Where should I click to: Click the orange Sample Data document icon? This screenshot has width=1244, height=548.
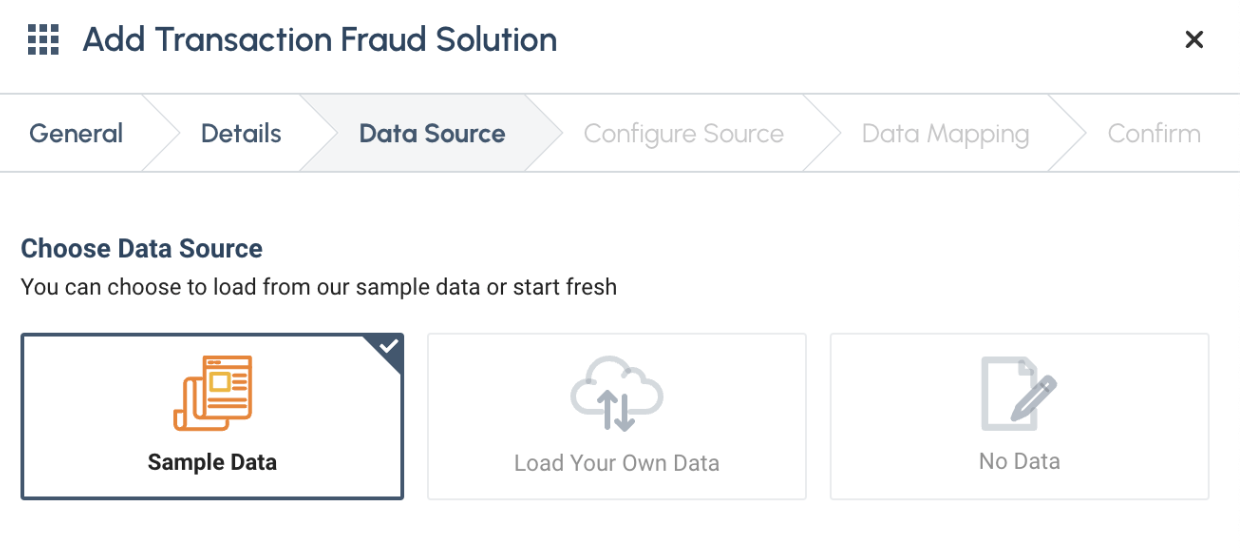click(x=213, y=393)
